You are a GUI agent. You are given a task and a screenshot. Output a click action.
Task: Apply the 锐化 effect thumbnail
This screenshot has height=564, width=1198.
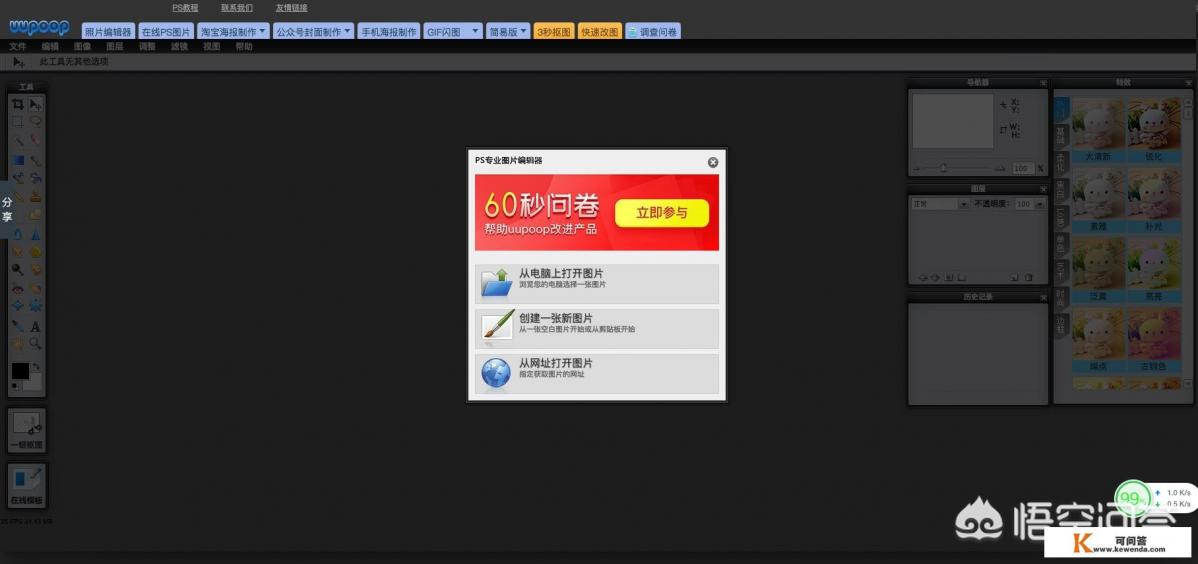[x=1154, y=130]
